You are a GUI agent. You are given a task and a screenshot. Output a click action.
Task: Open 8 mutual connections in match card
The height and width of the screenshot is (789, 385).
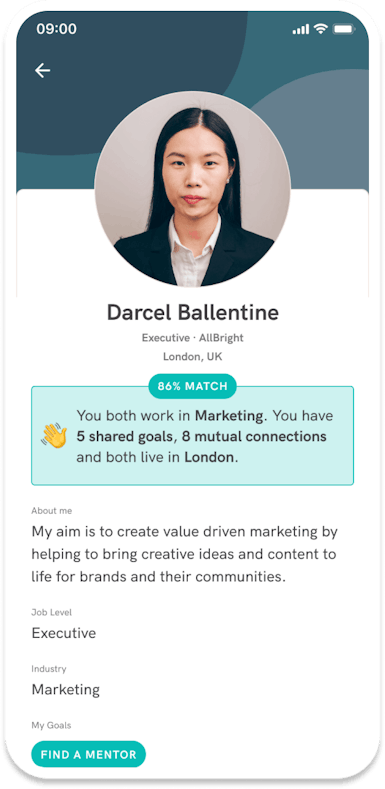point(253,436)
